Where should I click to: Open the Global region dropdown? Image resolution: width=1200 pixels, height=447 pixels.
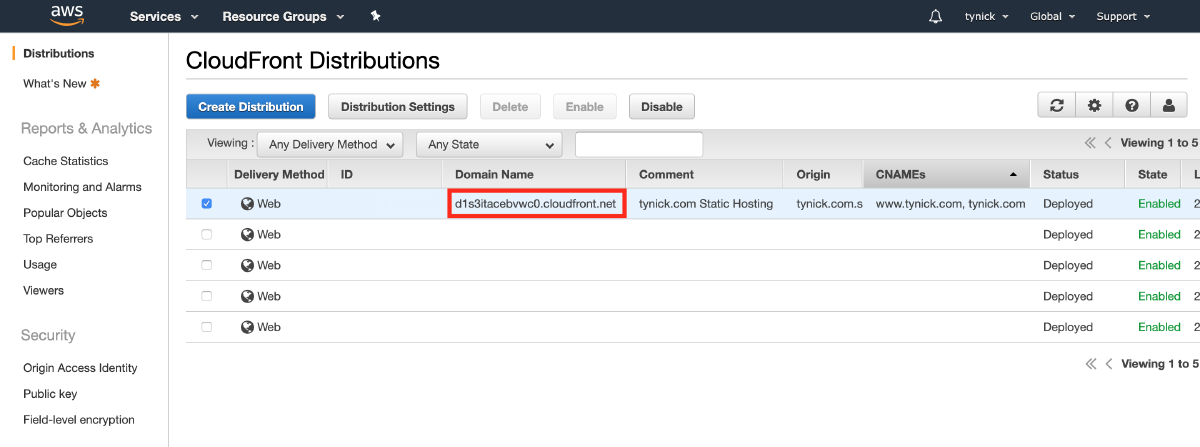tap(1052, 16)
